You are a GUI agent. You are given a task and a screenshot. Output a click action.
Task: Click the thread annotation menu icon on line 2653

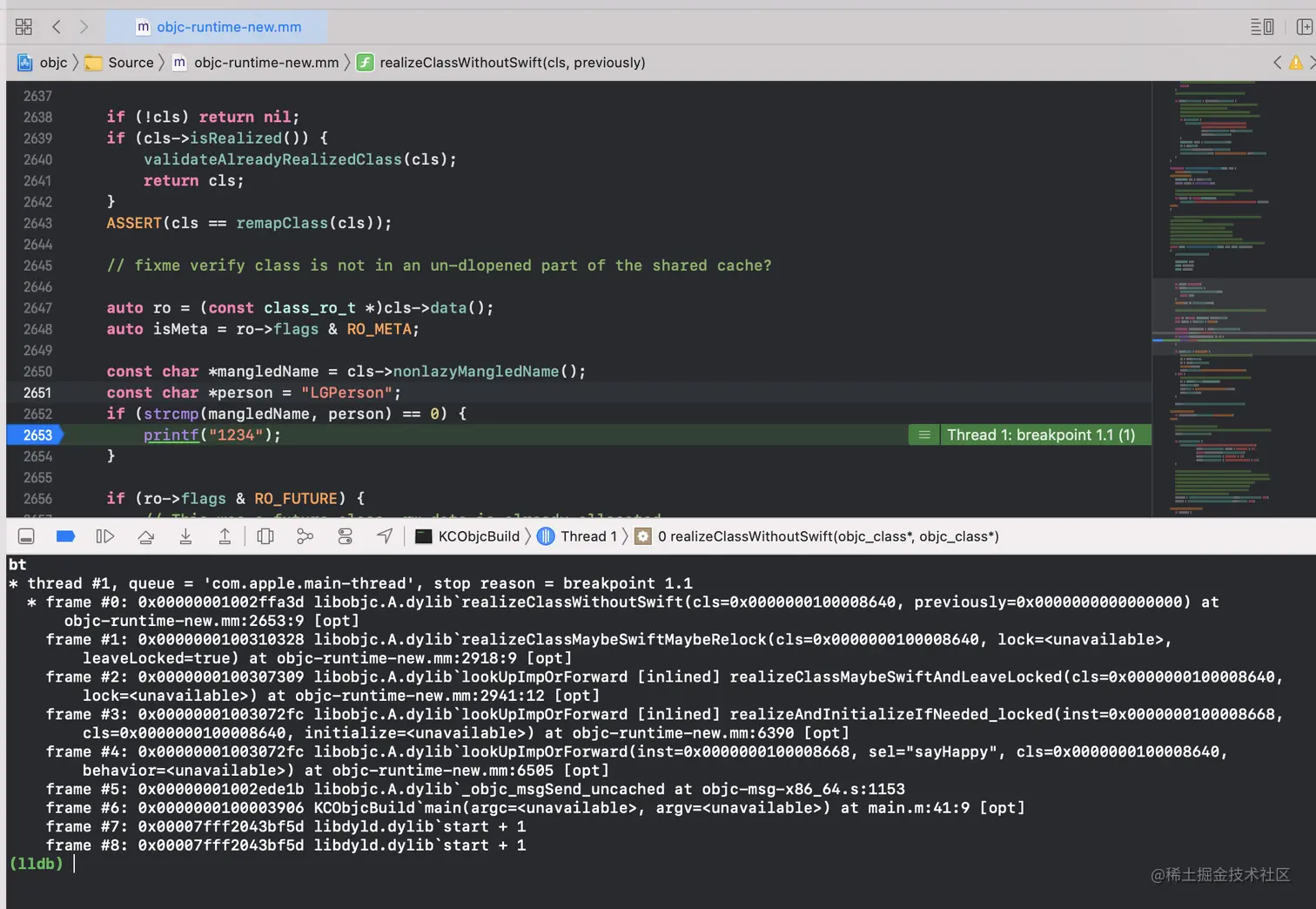coord(924,435)
